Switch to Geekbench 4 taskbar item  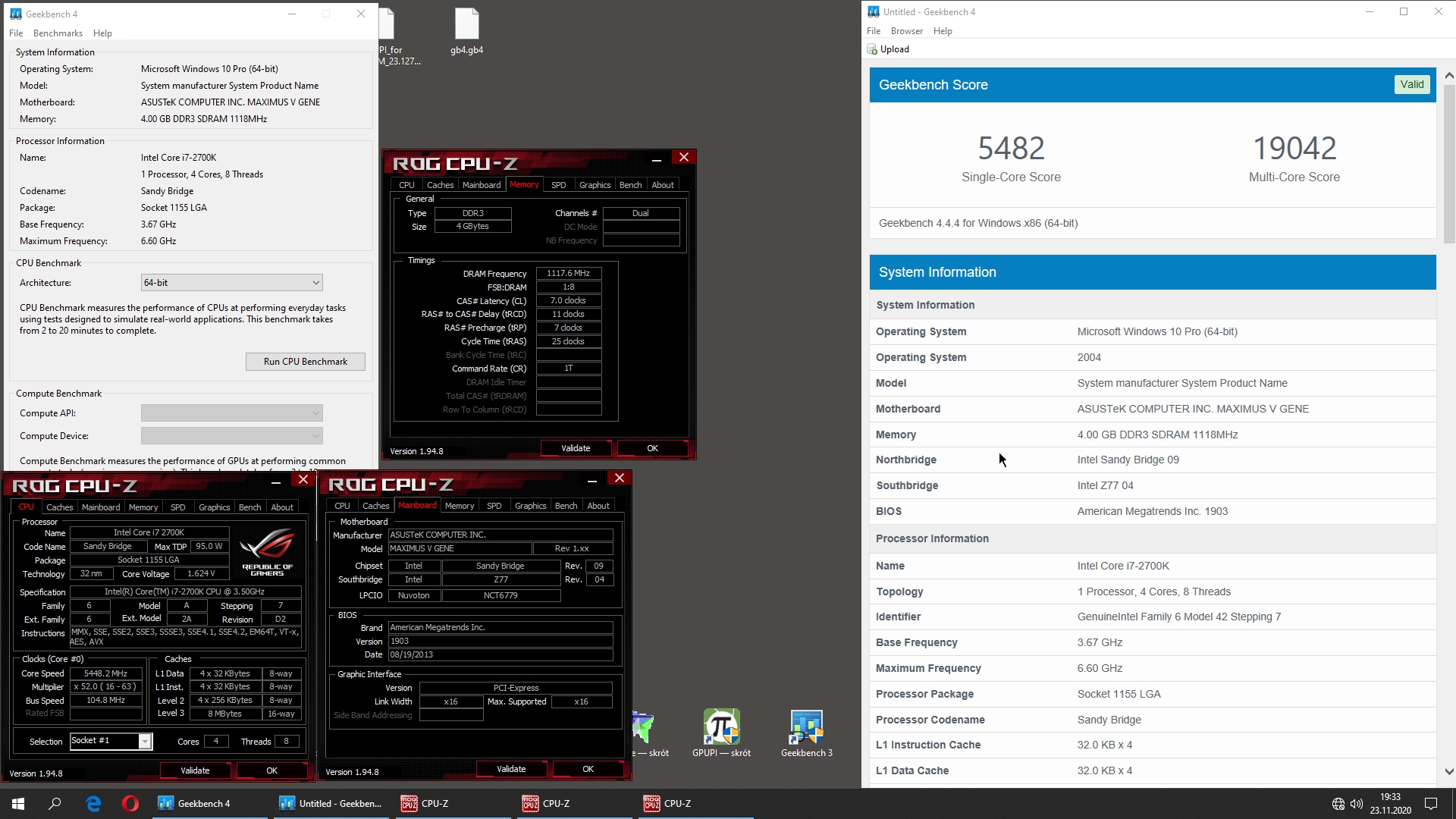click(x=209, y=804)
